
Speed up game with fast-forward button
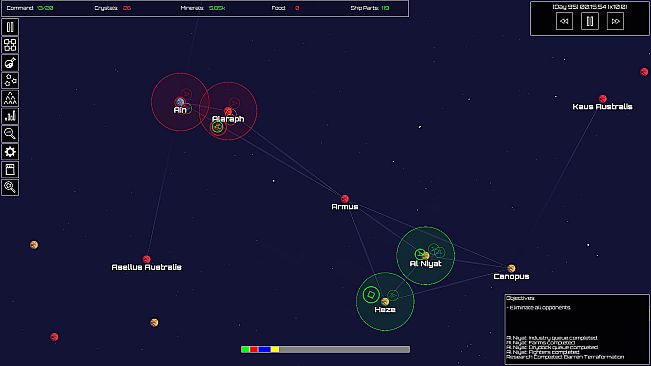(x=615, y=21)
